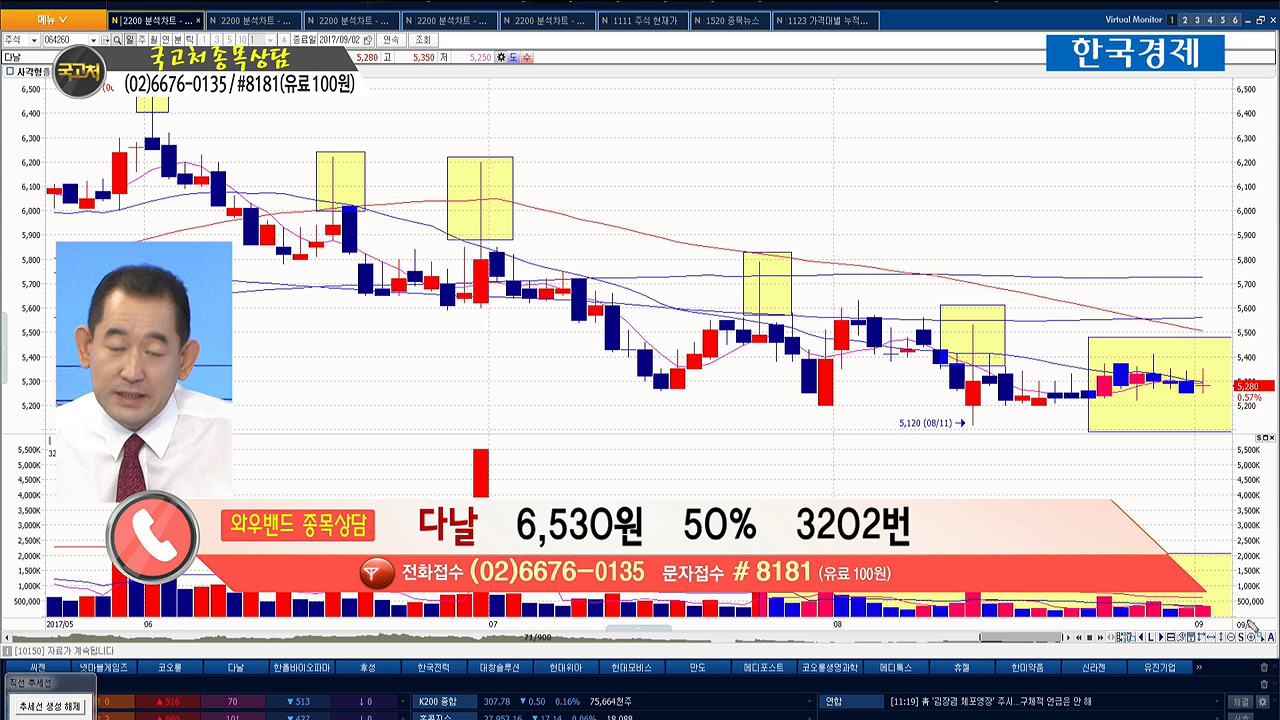This screenshot has height=720, width=1280.
Task: Select the 주 (weekly) period toggle
Action: [142, 40]
